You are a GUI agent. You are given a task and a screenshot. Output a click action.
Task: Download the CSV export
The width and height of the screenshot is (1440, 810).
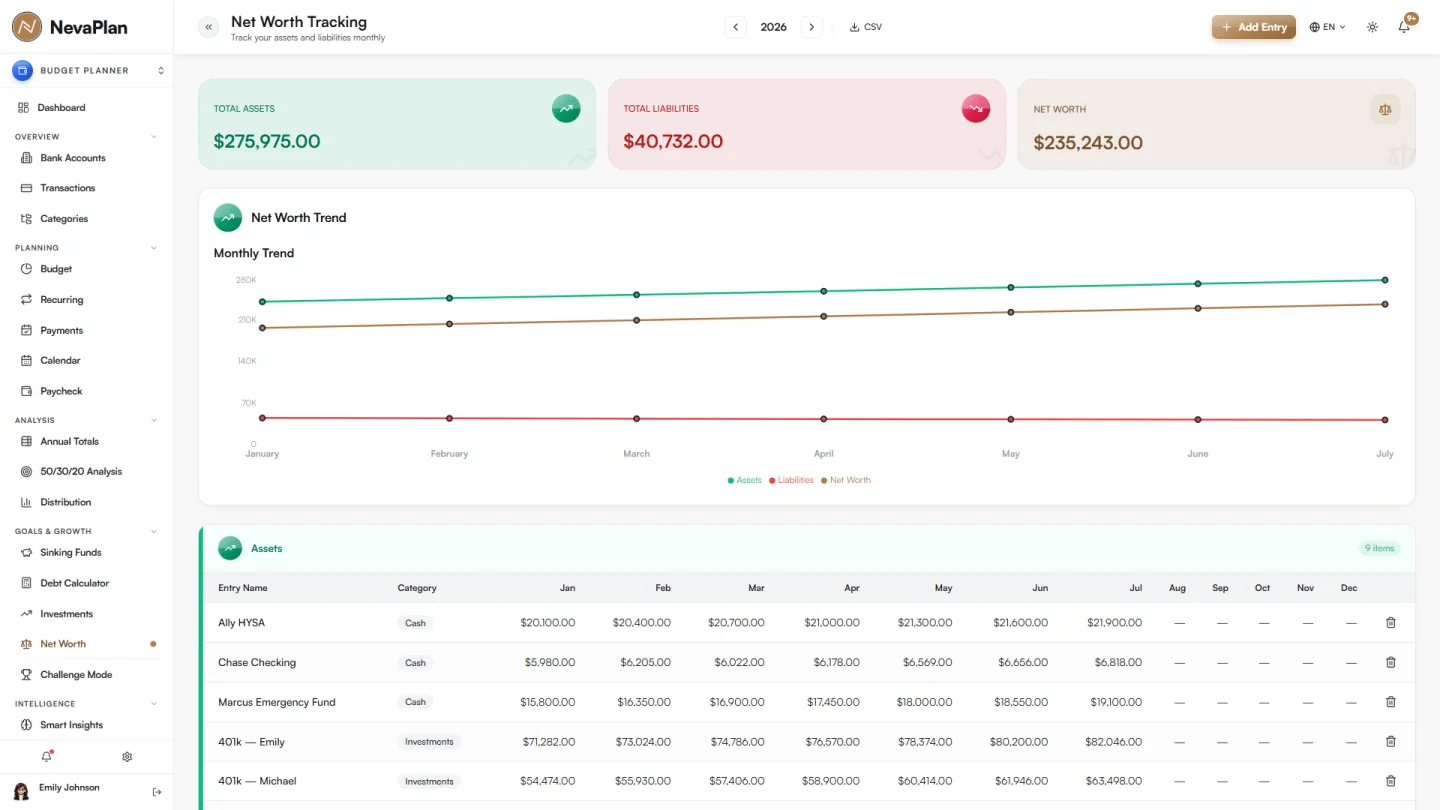[866, 27]
